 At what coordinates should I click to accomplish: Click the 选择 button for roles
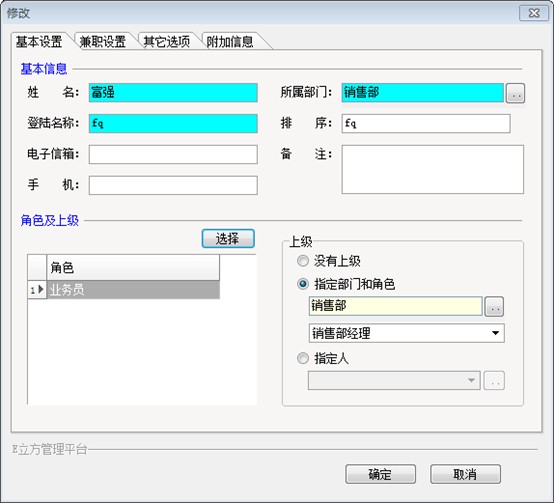[x=228, y=238]
